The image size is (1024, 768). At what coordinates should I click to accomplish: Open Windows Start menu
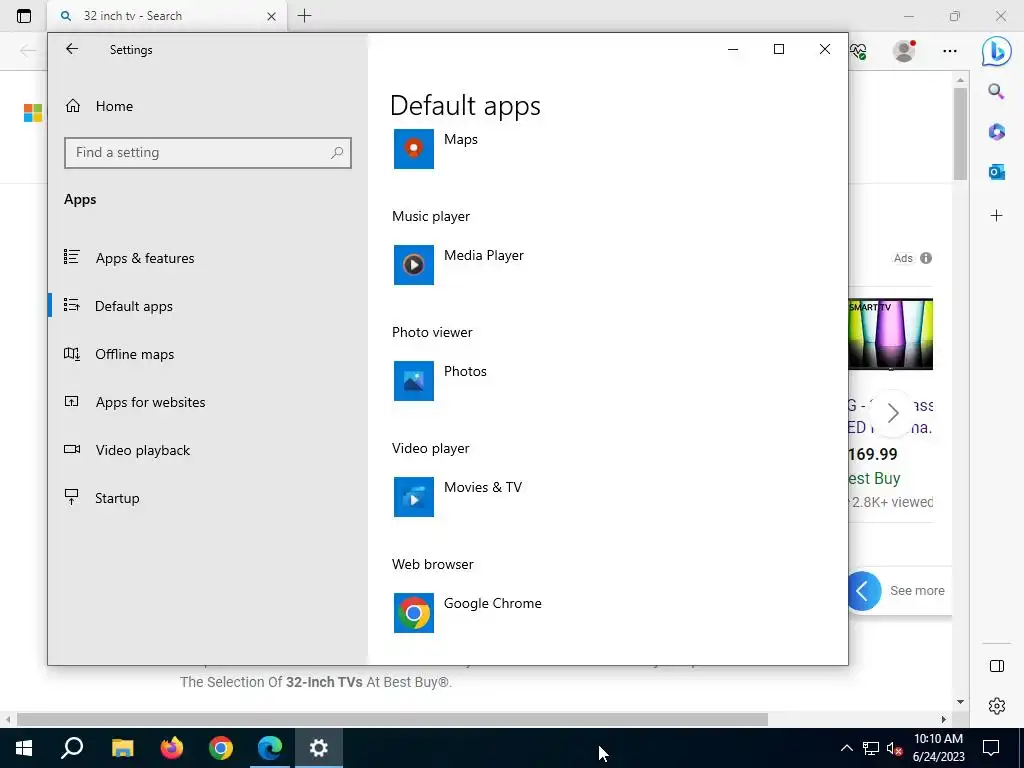coord(24,748)
